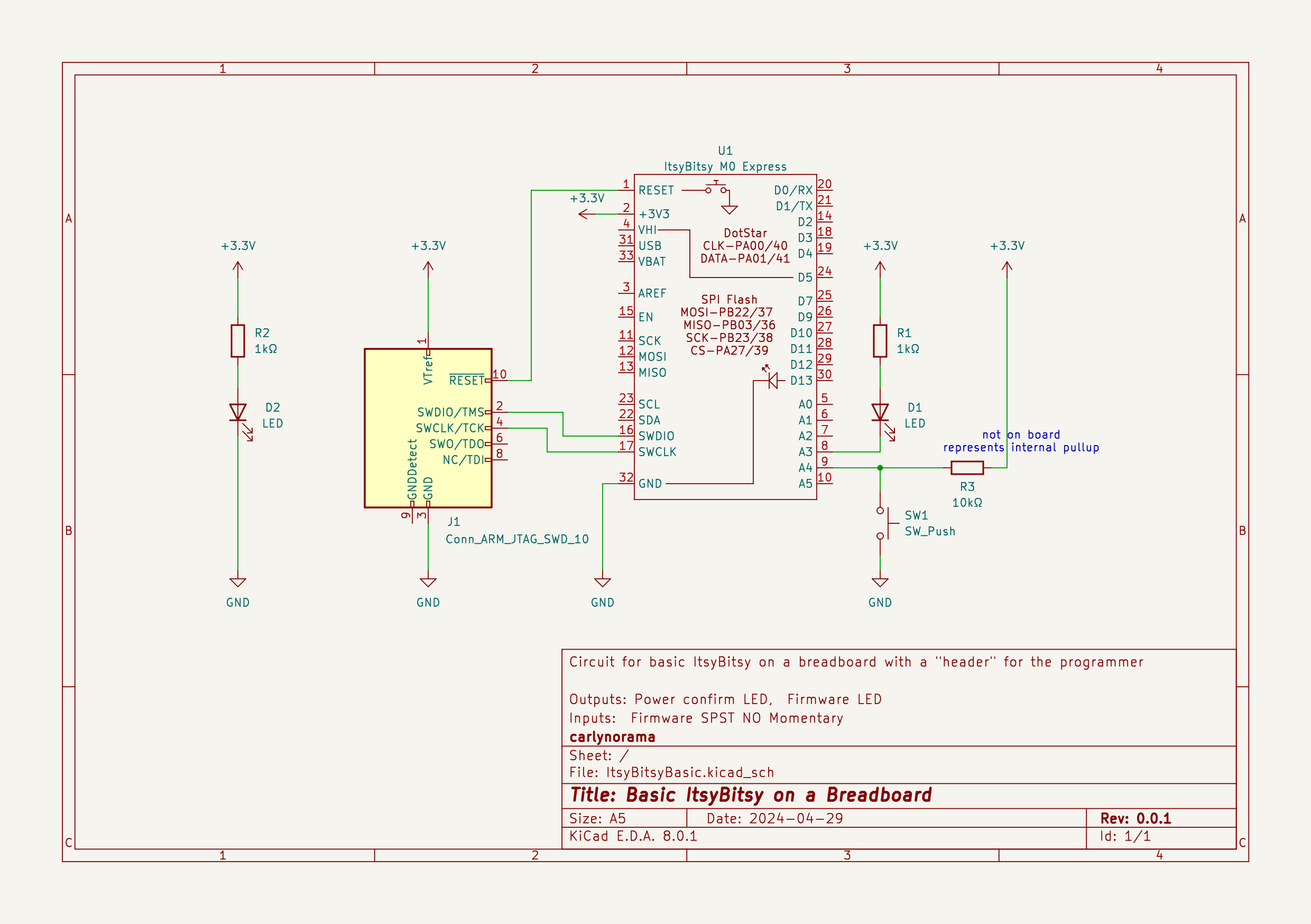Select the +3.3V power arrow above R2

click(x=238, y=265)
